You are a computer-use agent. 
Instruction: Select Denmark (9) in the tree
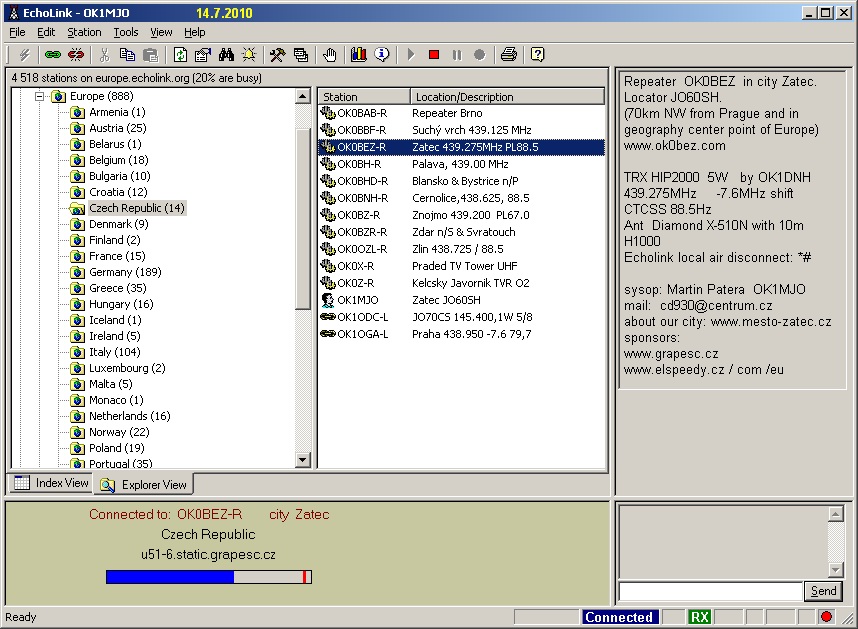click(x=119, y=224)
